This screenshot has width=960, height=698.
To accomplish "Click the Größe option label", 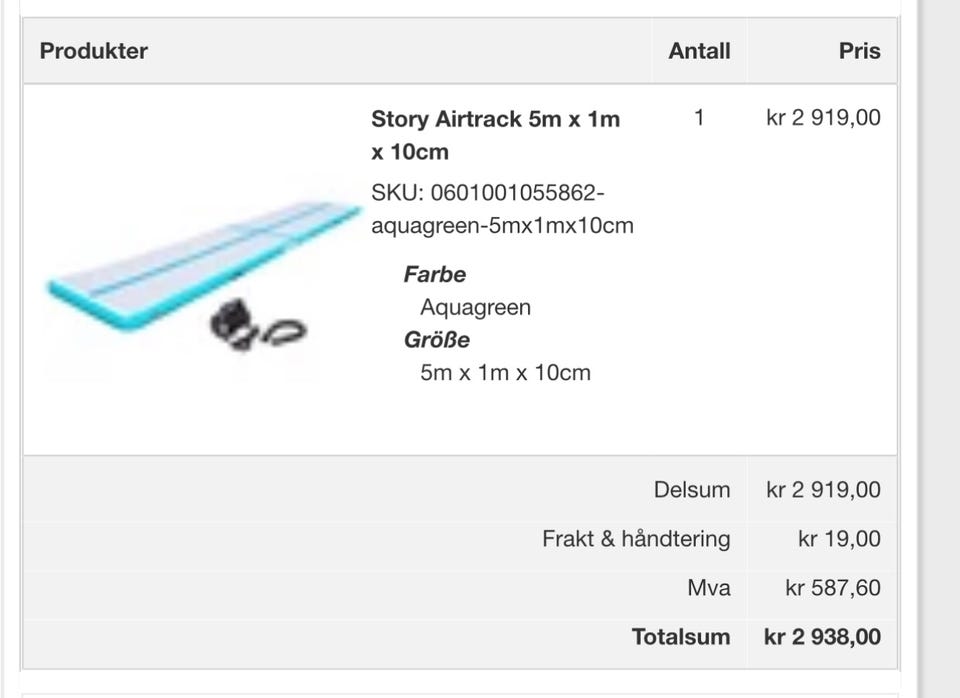I will click(437, 339).
